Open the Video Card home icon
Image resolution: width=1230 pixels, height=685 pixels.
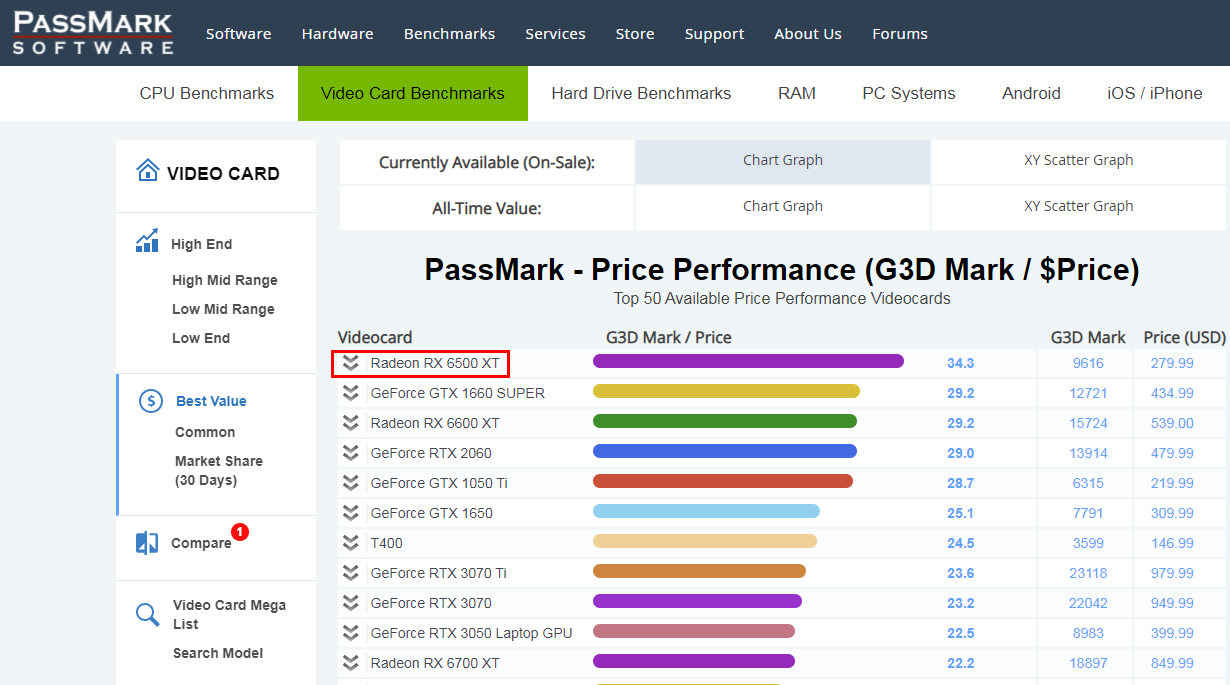[x=148, y=170]
